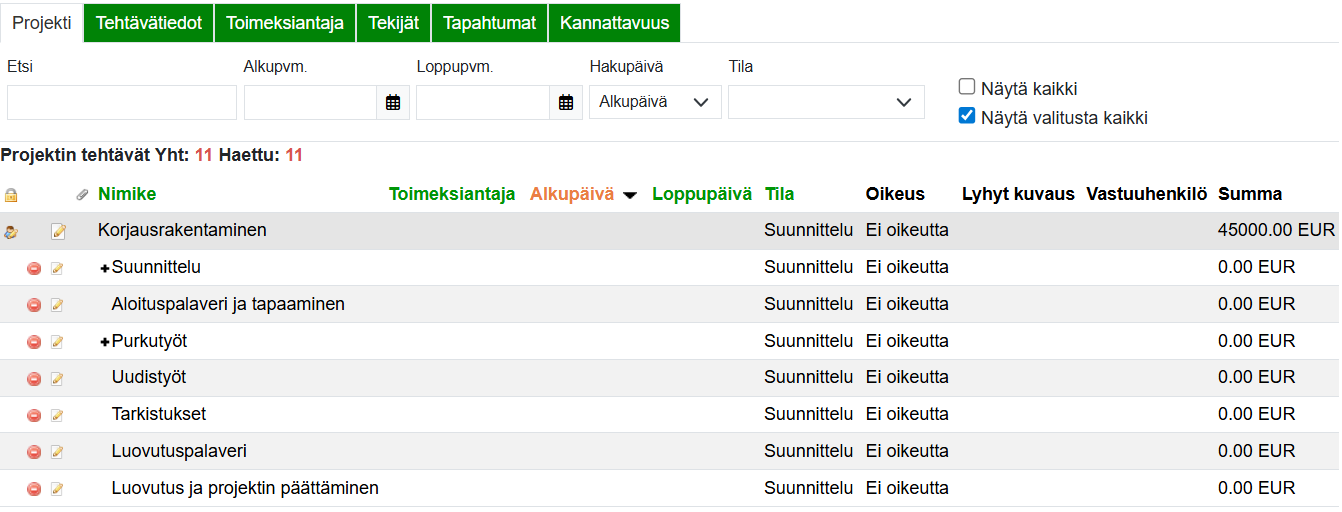Open the Hakupäivä dropdown showing Alkupäivä
The image size is (1342, 512).
(654, 102)
